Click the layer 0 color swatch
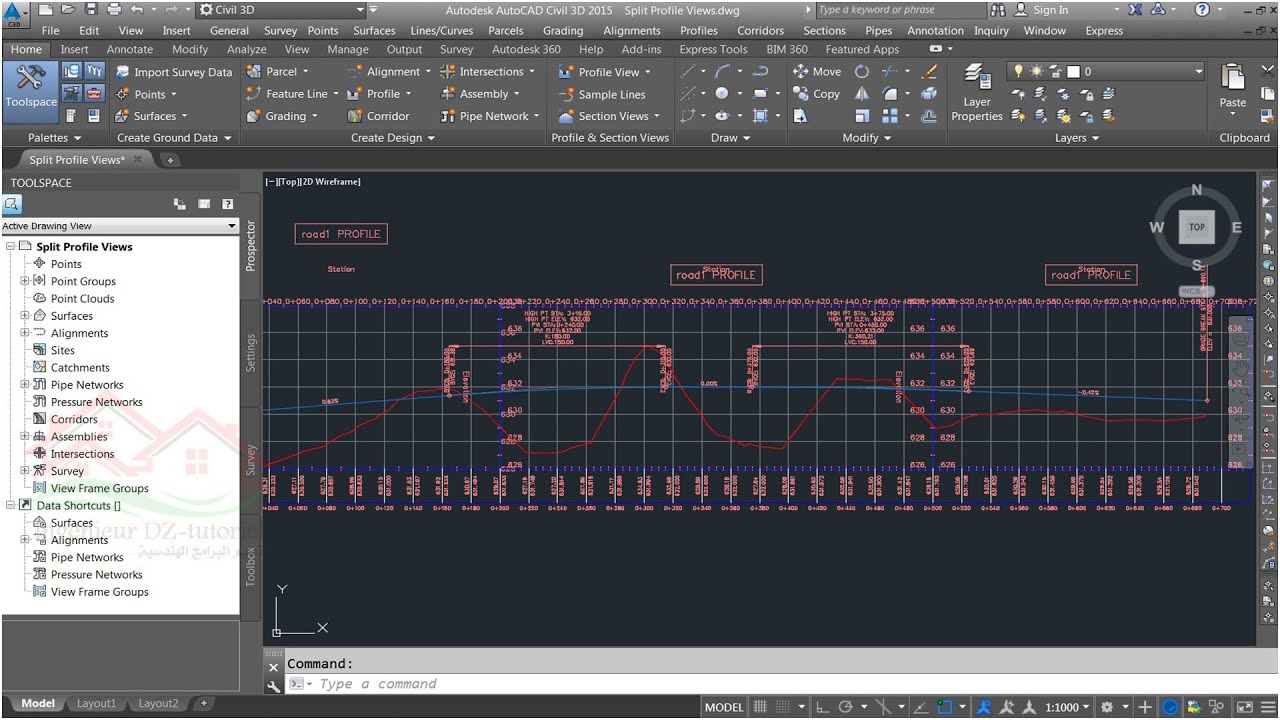The height and width of the screenshot is (720, 1280). tap(1073, 71)
